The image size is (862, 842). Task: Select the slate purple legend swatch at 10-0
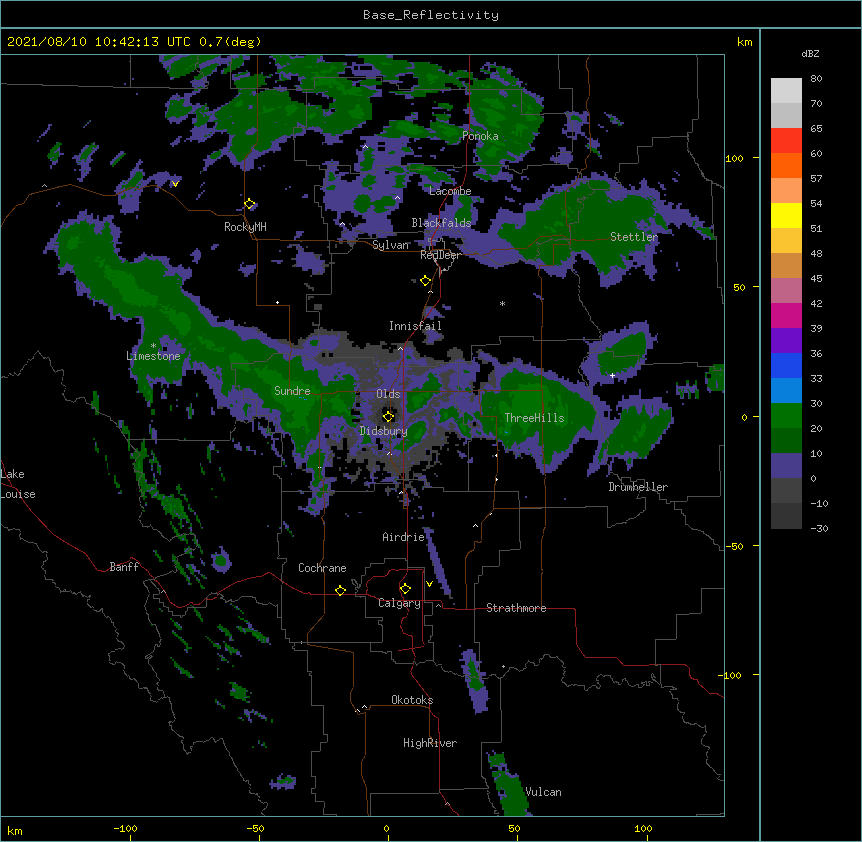click(786, 466)
